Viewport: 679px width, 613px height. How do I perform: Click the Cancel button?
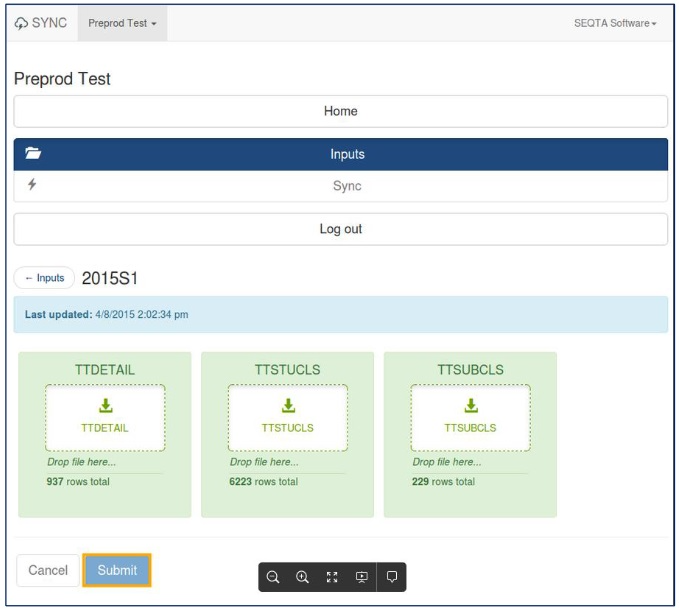(48, 570)
